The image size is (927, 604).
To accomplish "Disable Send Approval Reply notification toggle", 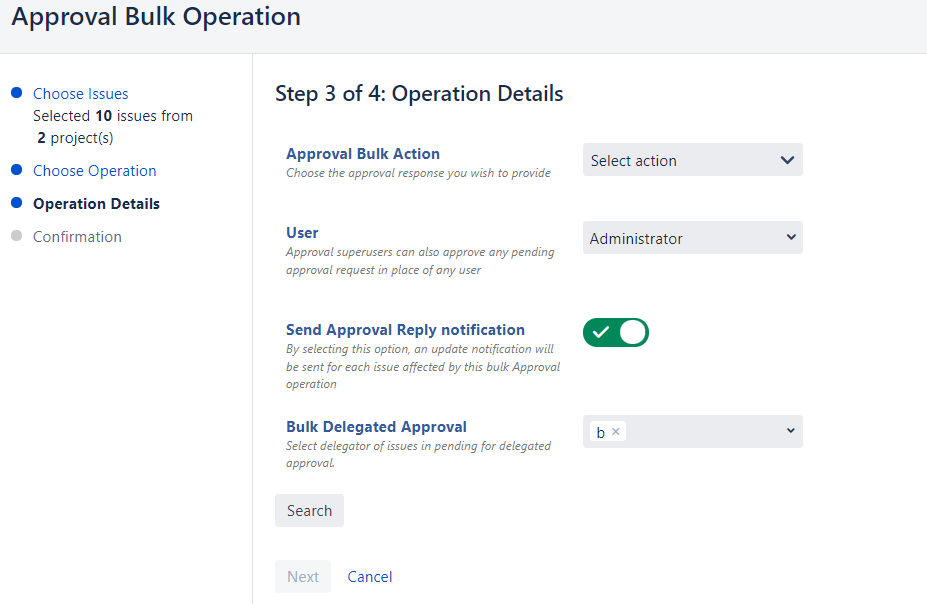I will [x=616, y=332].
